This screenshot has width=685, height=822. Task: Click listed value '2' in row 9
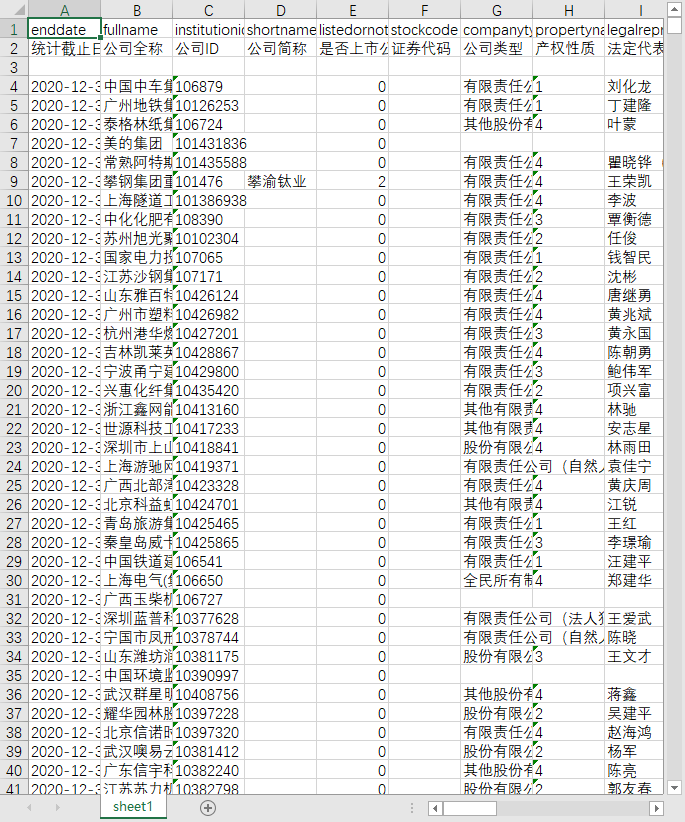click(x=353, y=181)
